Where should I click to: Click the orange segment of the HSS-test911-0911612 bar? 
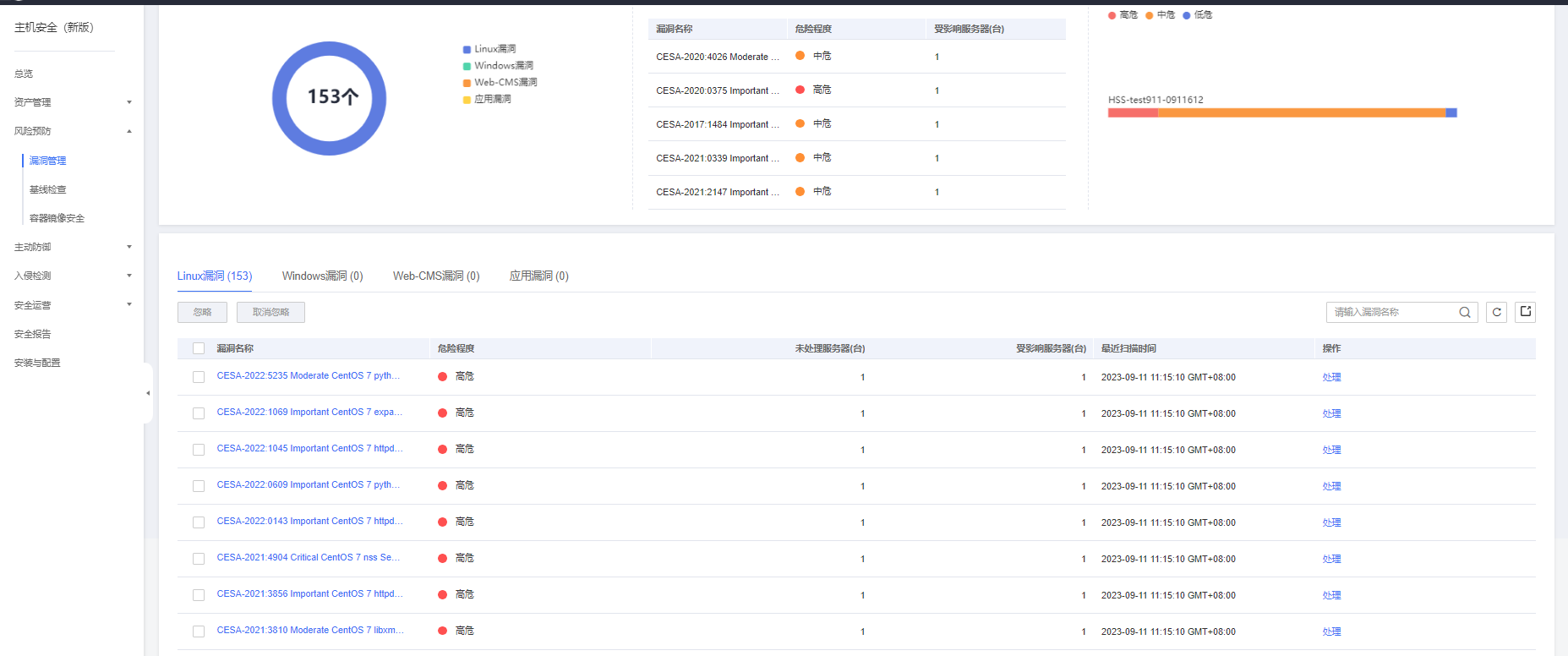(1301, 112)
